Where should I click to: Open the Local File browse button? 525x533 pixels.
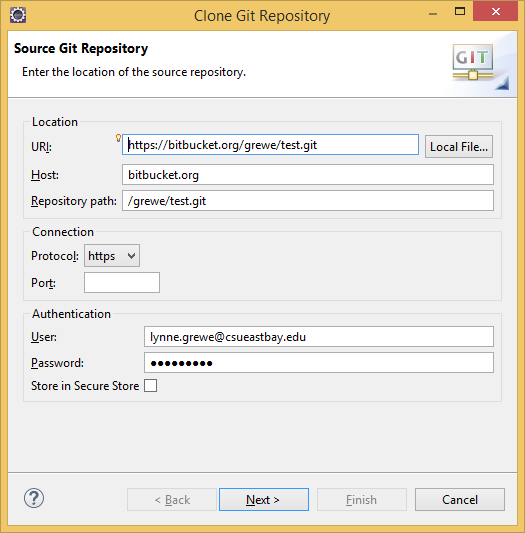coord(459,147)
